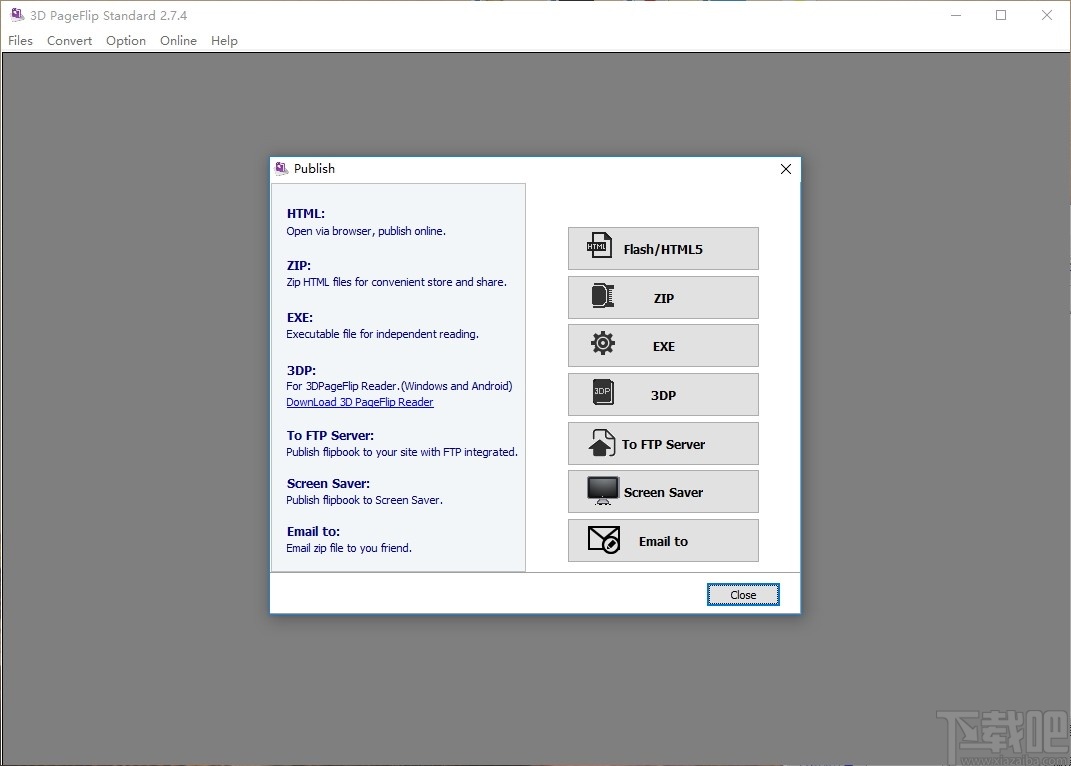
Task: Click the gear icon on EXE button
Action: 602,343
